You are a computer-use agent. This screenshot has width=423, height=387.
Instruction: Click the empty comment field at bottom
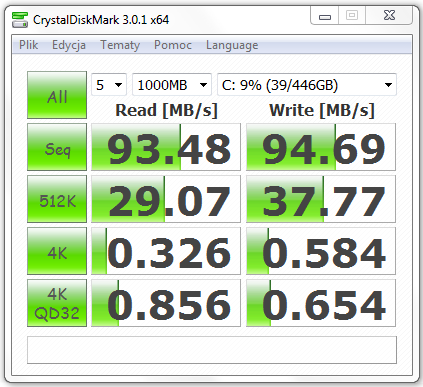[x=212, y=350]
